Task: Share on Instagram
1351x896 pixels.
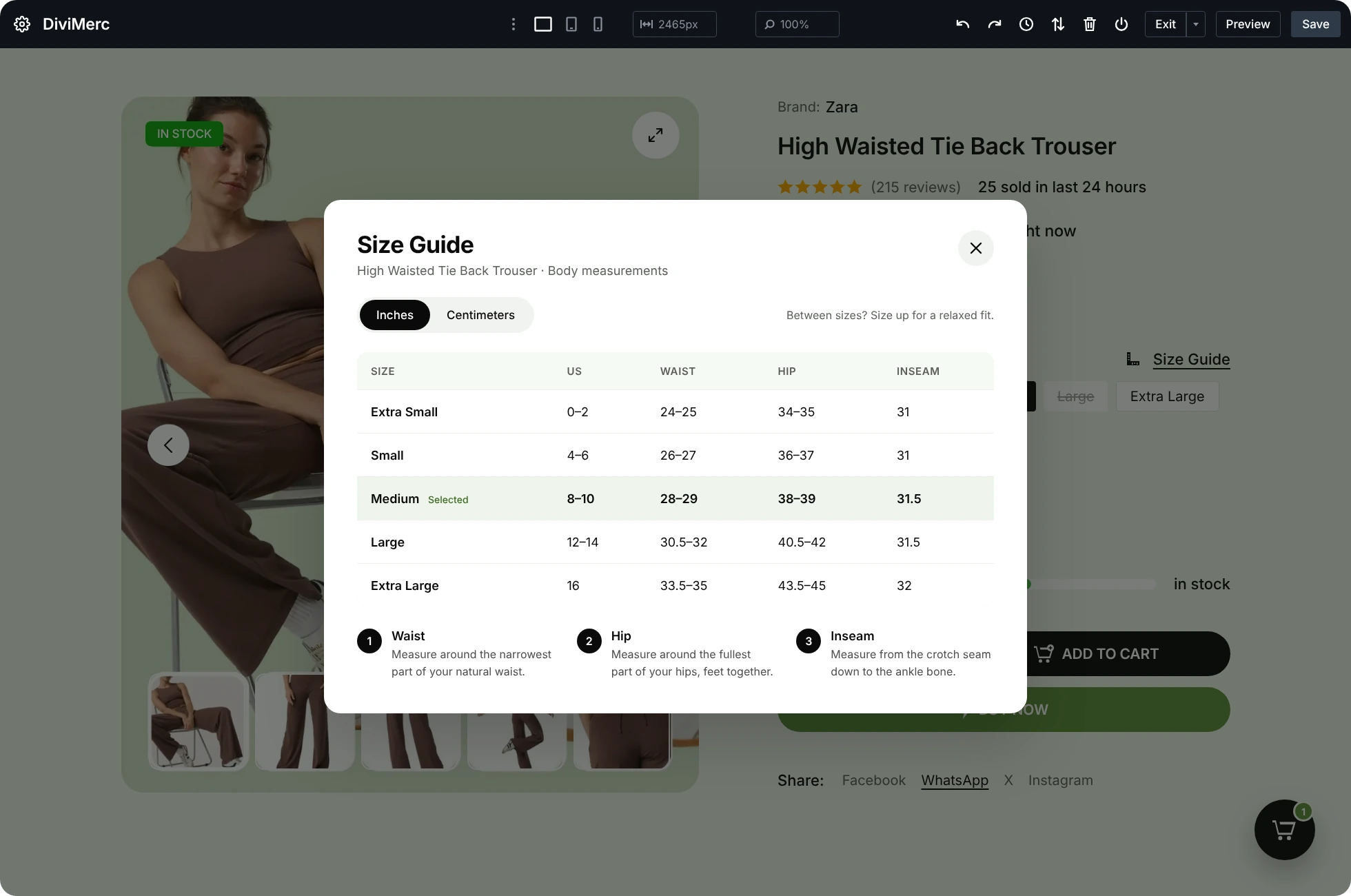Action: 1060,780
